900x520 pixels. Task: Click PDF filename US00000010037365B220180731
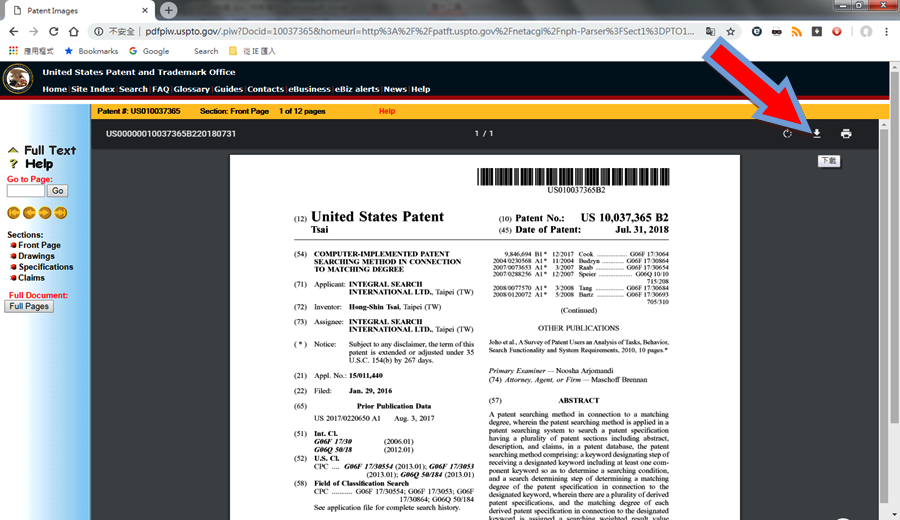coord(170,134)
